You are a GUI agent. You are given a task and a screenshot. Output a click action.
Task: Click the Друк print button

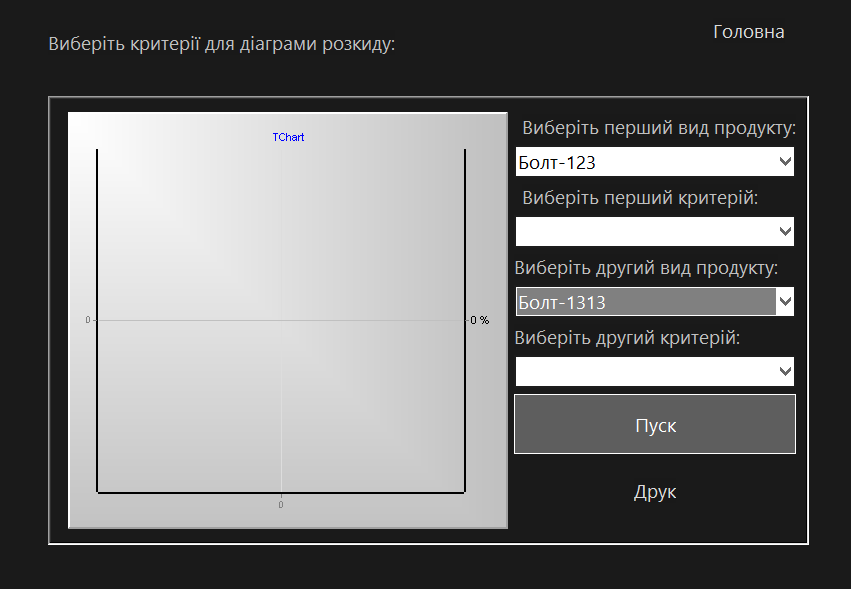click(x=655, y=492)
